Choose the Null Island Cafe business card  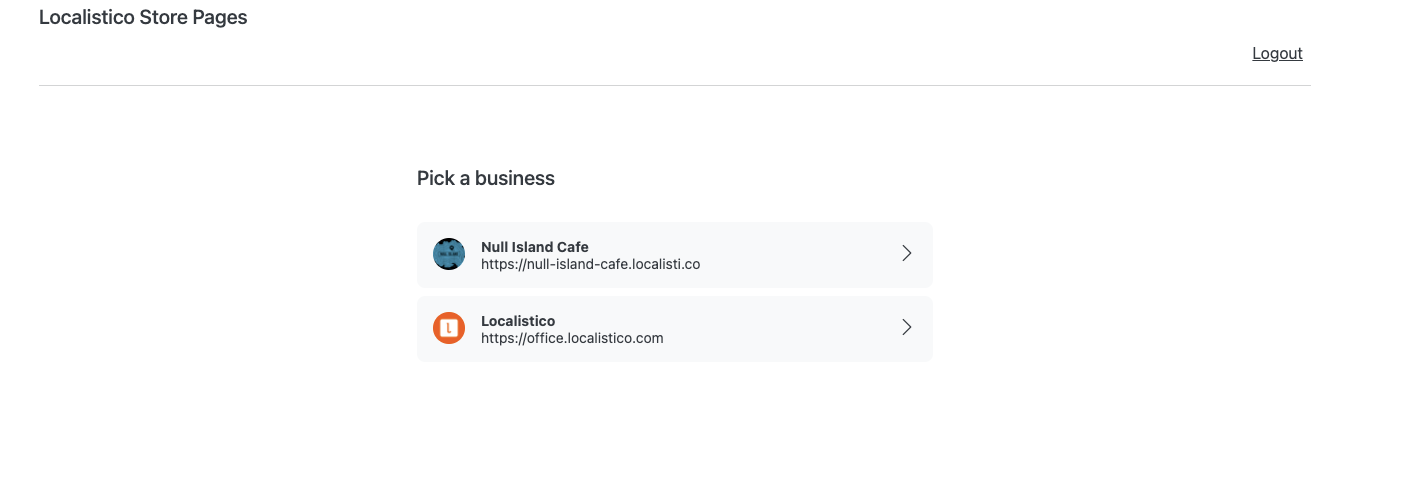tap(675, 255)
